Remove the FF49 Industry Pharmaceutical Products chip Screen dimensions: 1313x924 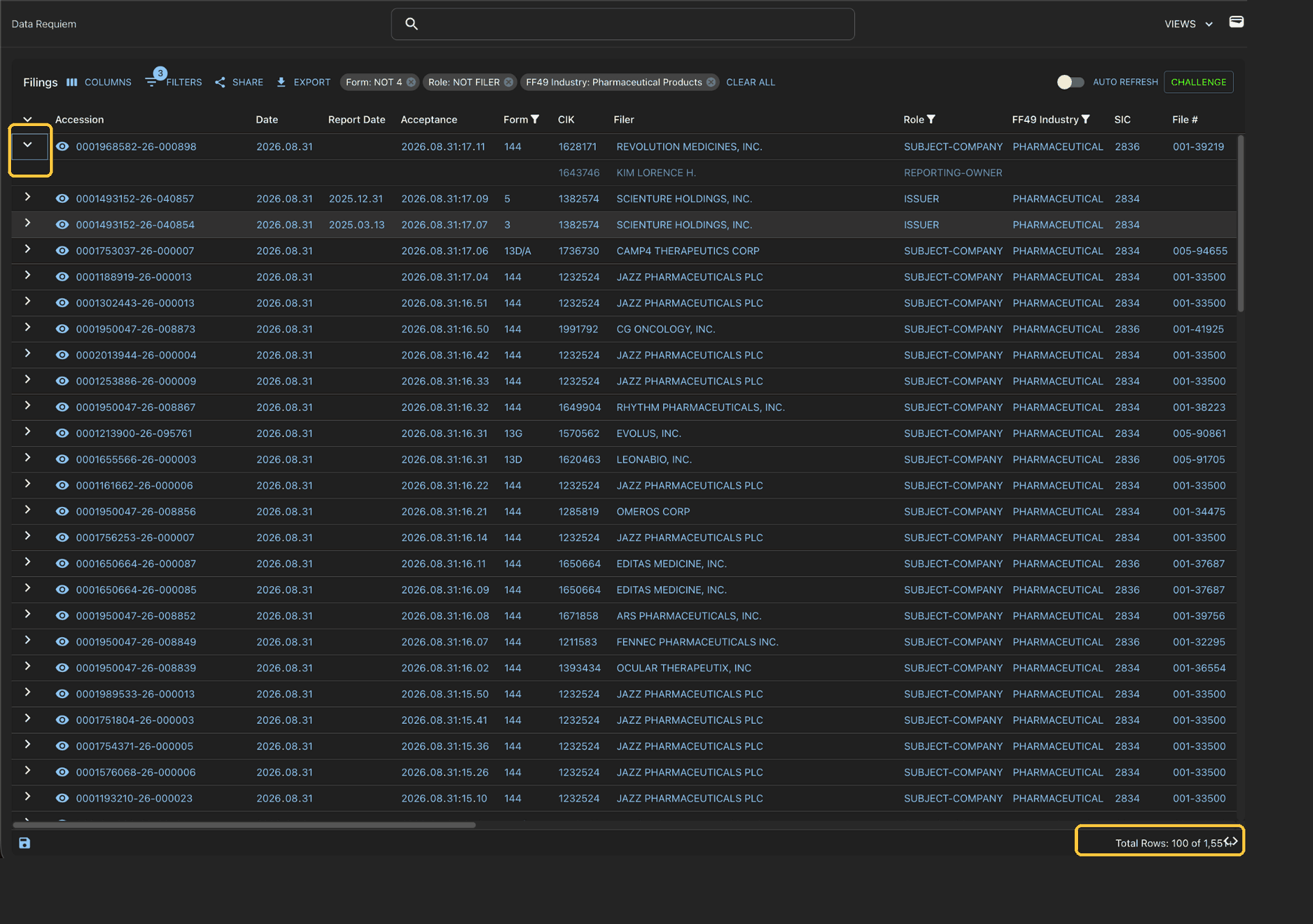(x=711, y=82)
